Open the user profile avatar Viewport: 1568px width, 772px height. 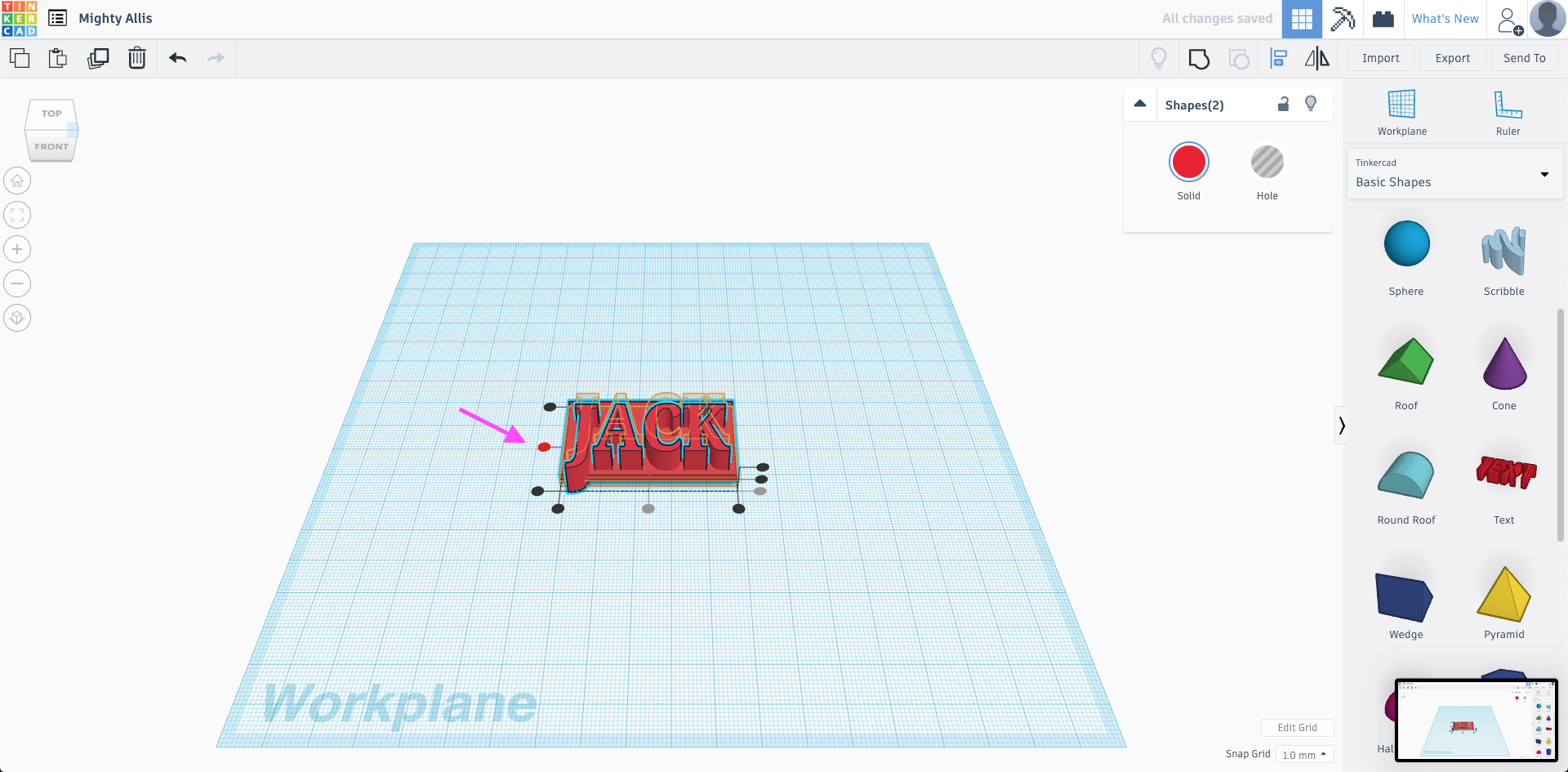(x=1547, y=19)
